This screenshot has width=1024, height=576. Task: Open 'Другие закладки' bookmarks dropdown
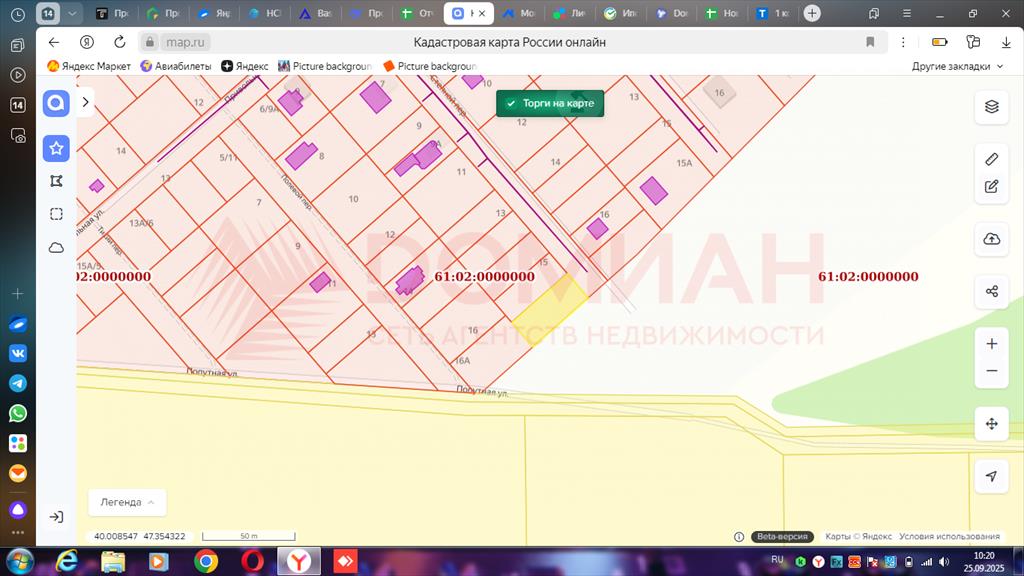coord(957,66)
